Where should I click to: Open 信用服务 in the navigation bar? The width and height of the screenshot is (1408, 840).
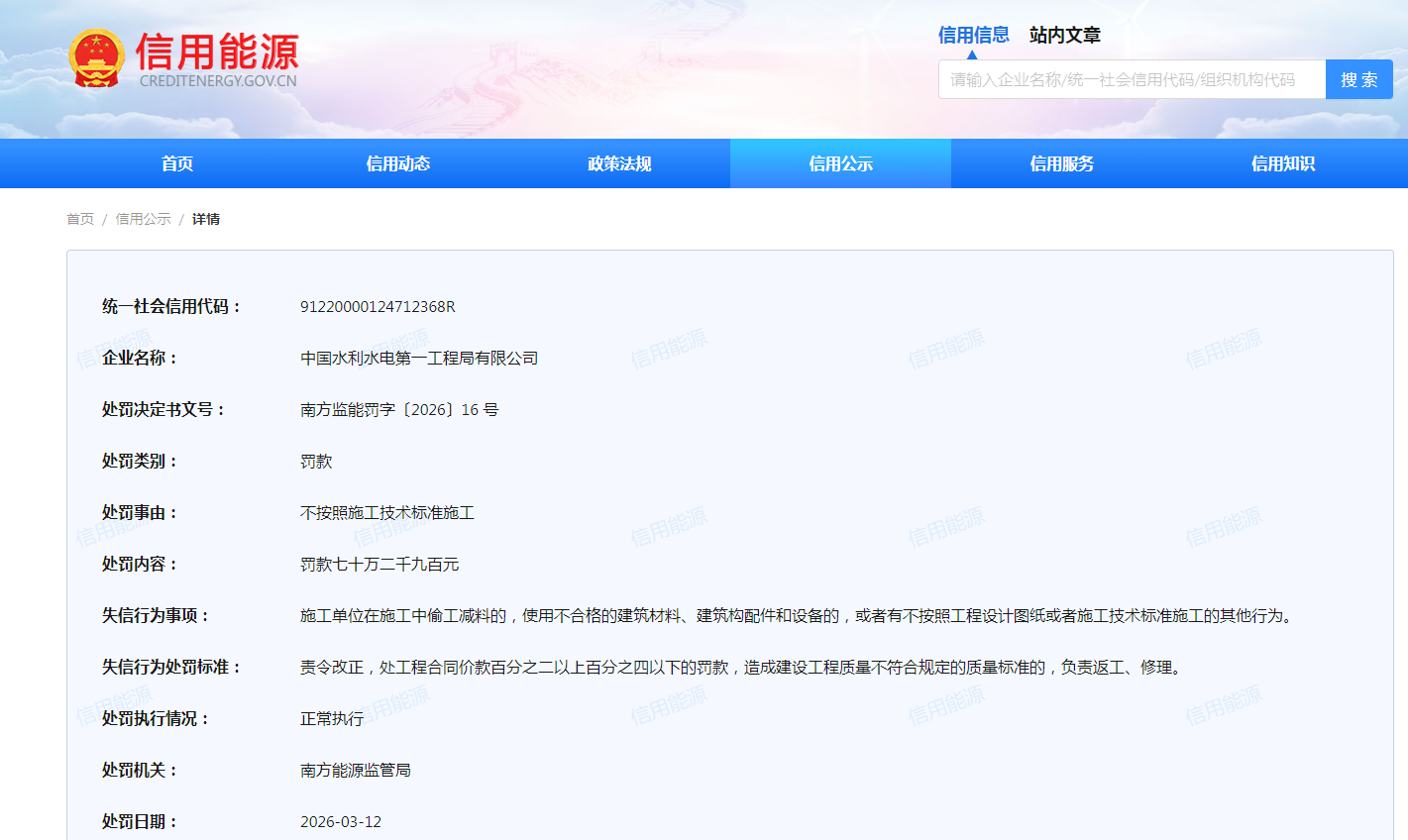[1061, 163]
